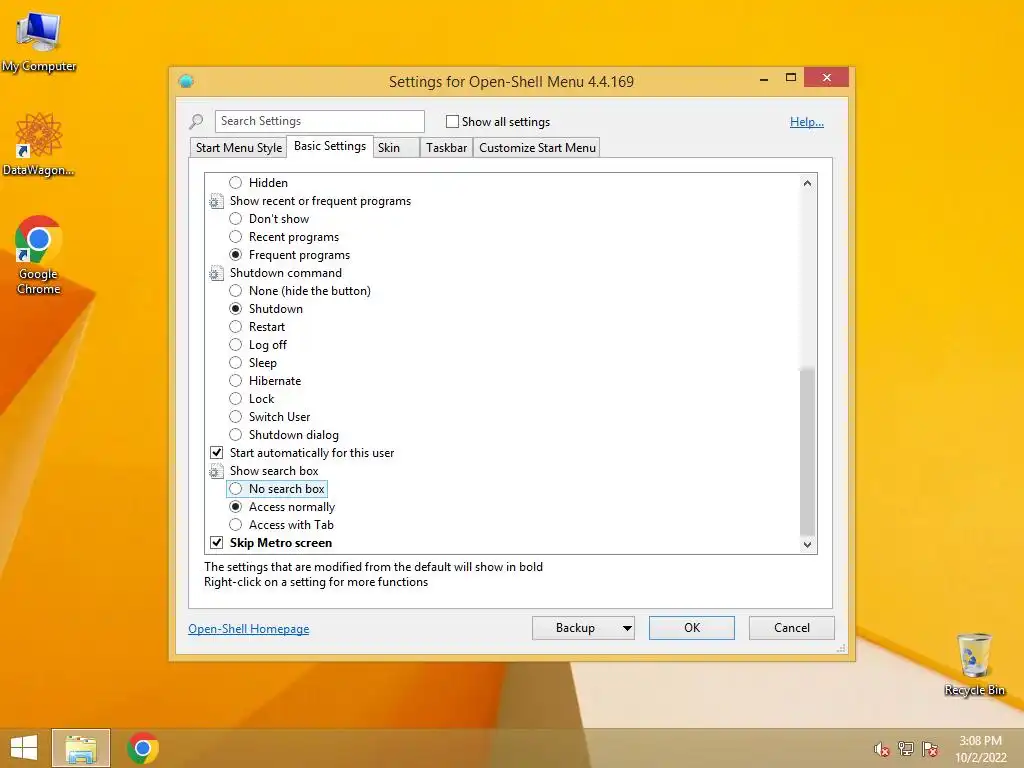The image size is (1024, 768).
Task: Switch to the Start Menu Style tab
Action: pyautogui.click(x=238, y=148)
